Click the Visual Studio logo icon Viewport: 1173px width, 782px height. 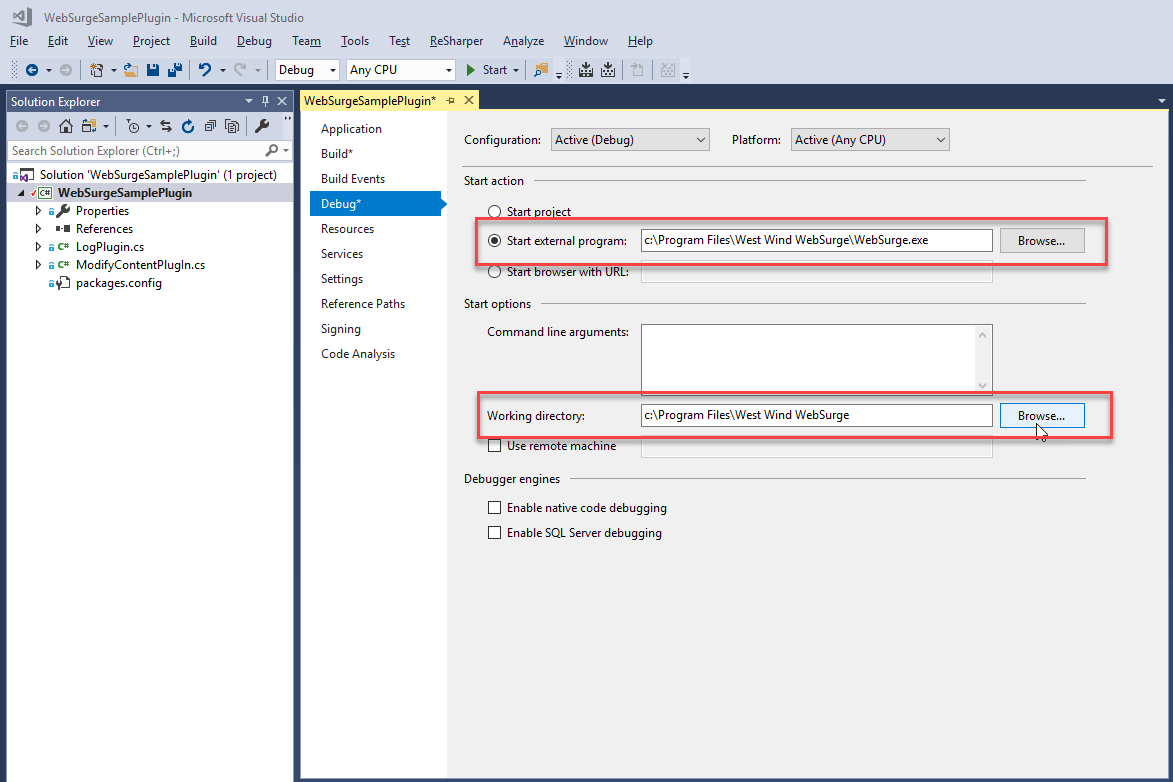tap(22, 16)
